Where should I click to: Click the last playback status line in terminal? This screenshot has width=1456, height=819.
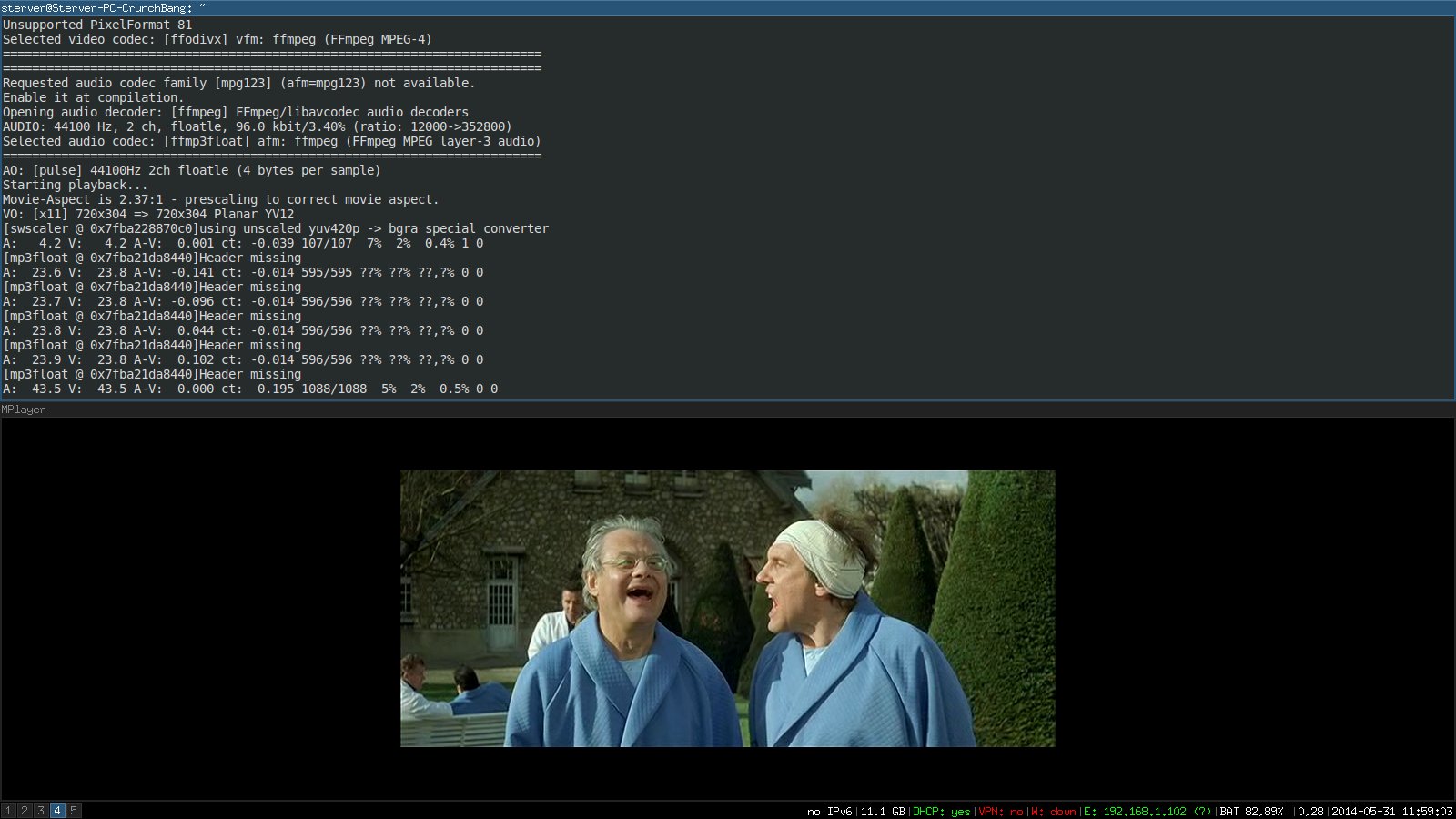[250, 389]
